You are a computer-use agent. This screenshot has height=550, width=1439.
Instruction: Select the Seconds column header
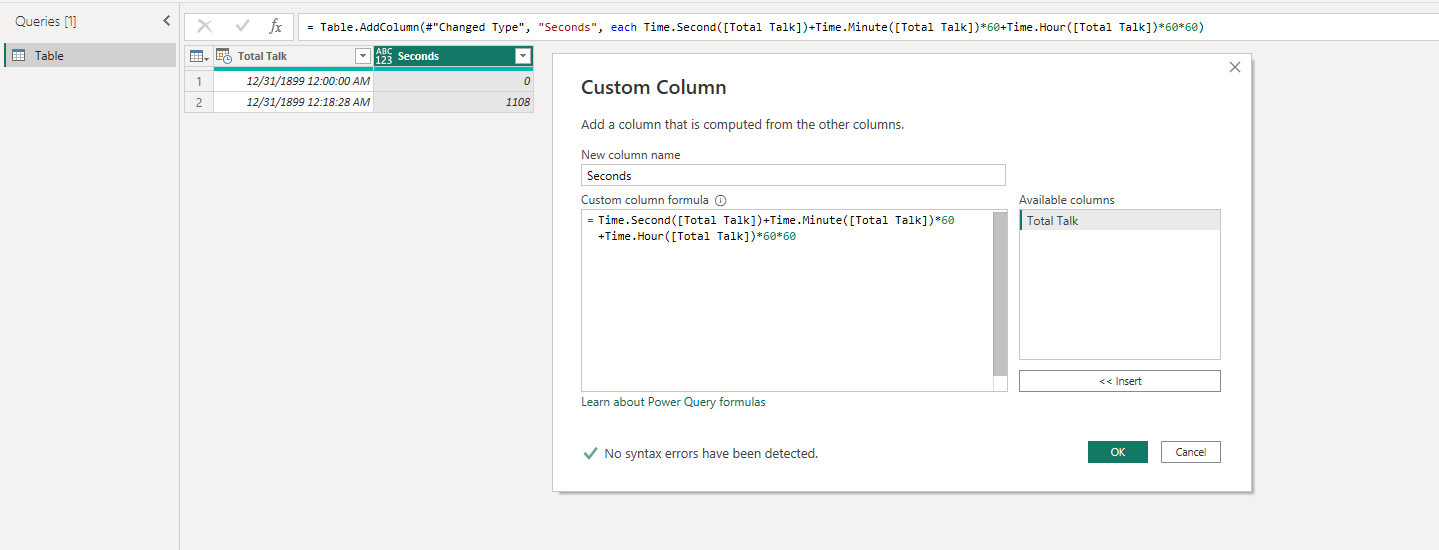pyautogui.click(x=453, y=57)
